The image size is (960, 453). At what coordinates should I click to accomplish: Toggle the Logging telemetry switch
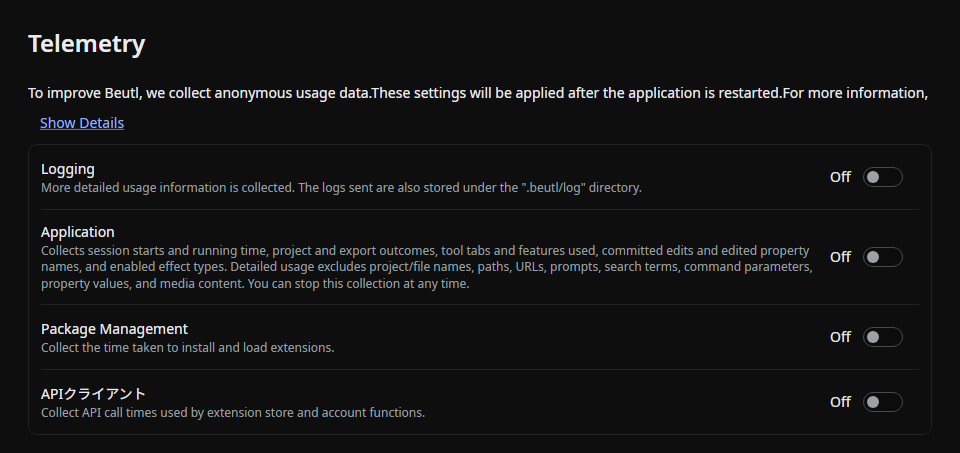tap(882, 177)
